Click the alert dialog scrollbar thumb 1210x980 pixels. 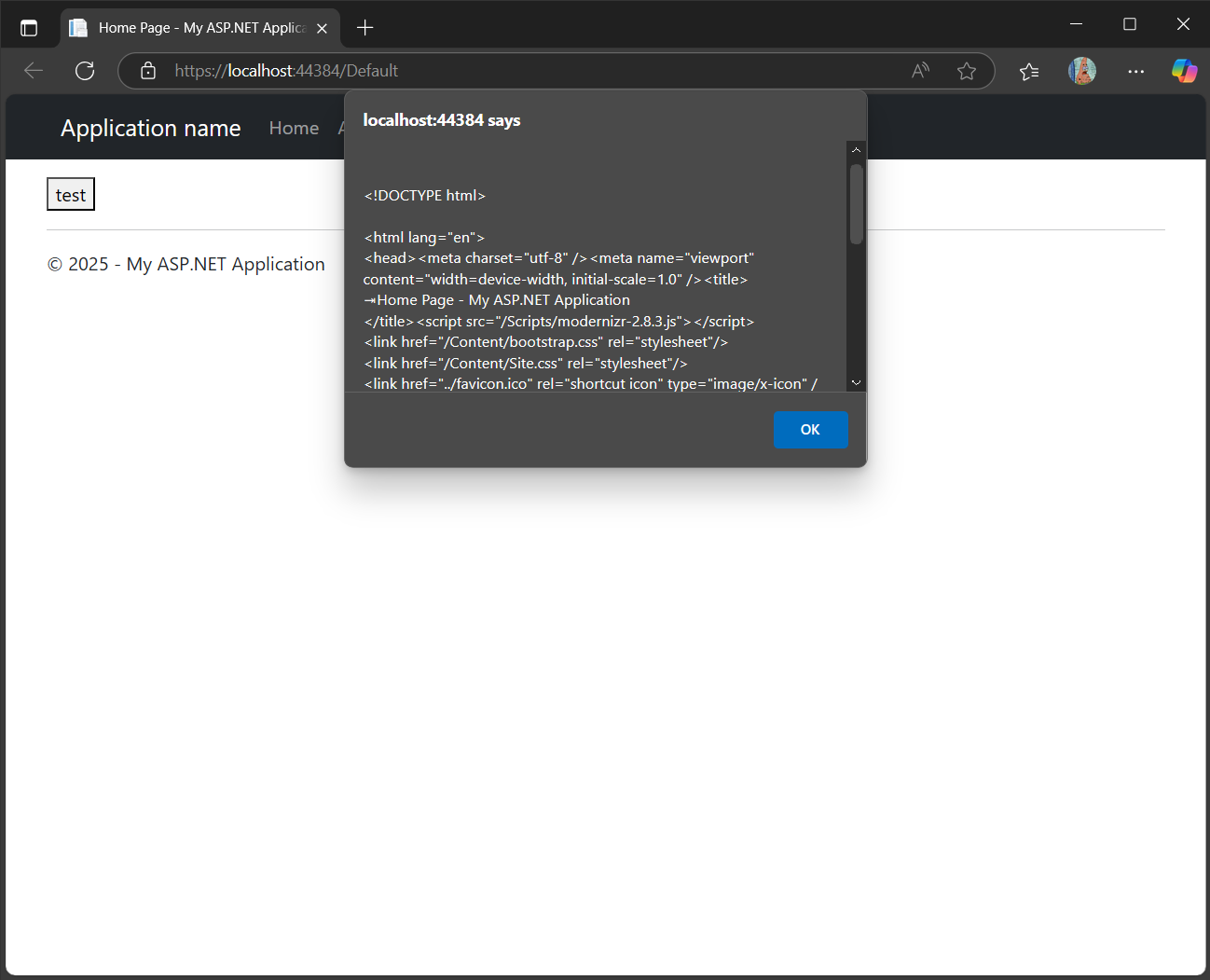[x=856, y=204]
